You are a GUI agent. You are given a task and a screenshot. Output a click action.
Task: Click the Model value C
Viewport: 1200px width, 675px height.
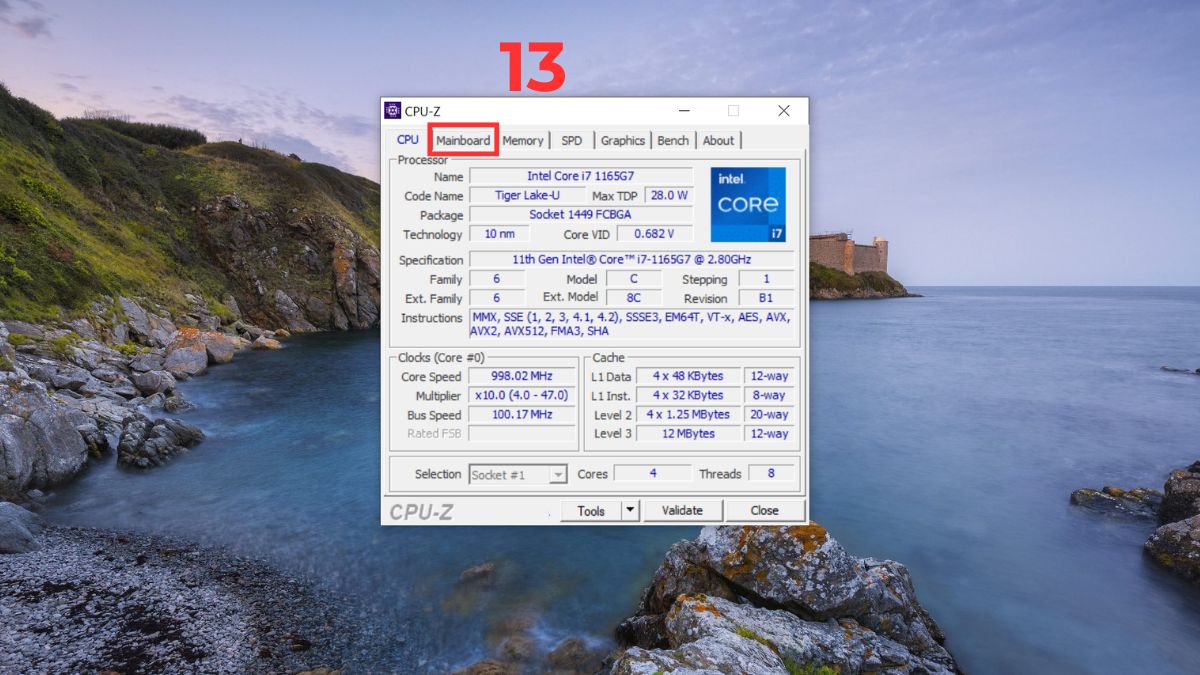633,279
